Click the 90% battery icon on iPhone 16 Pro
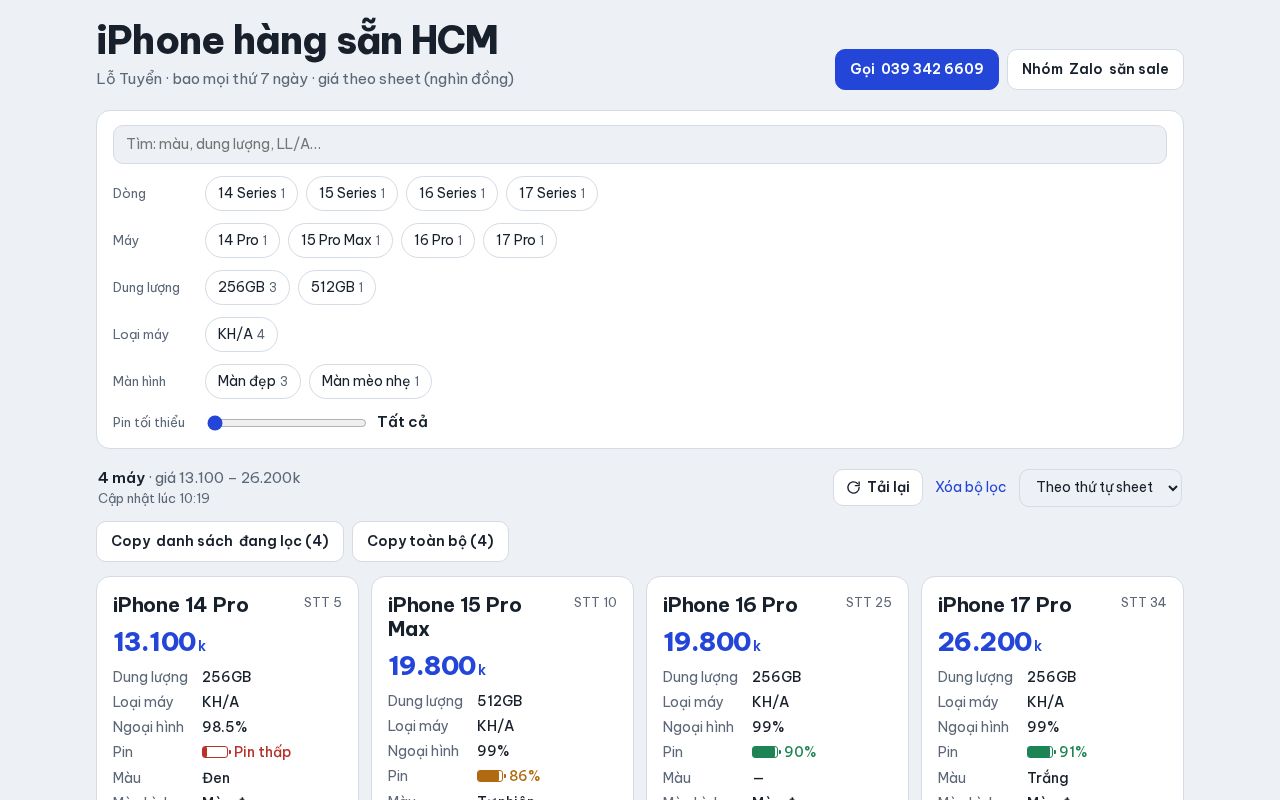The height and width of the screenshot is (800, 1280). pos(766,752)
